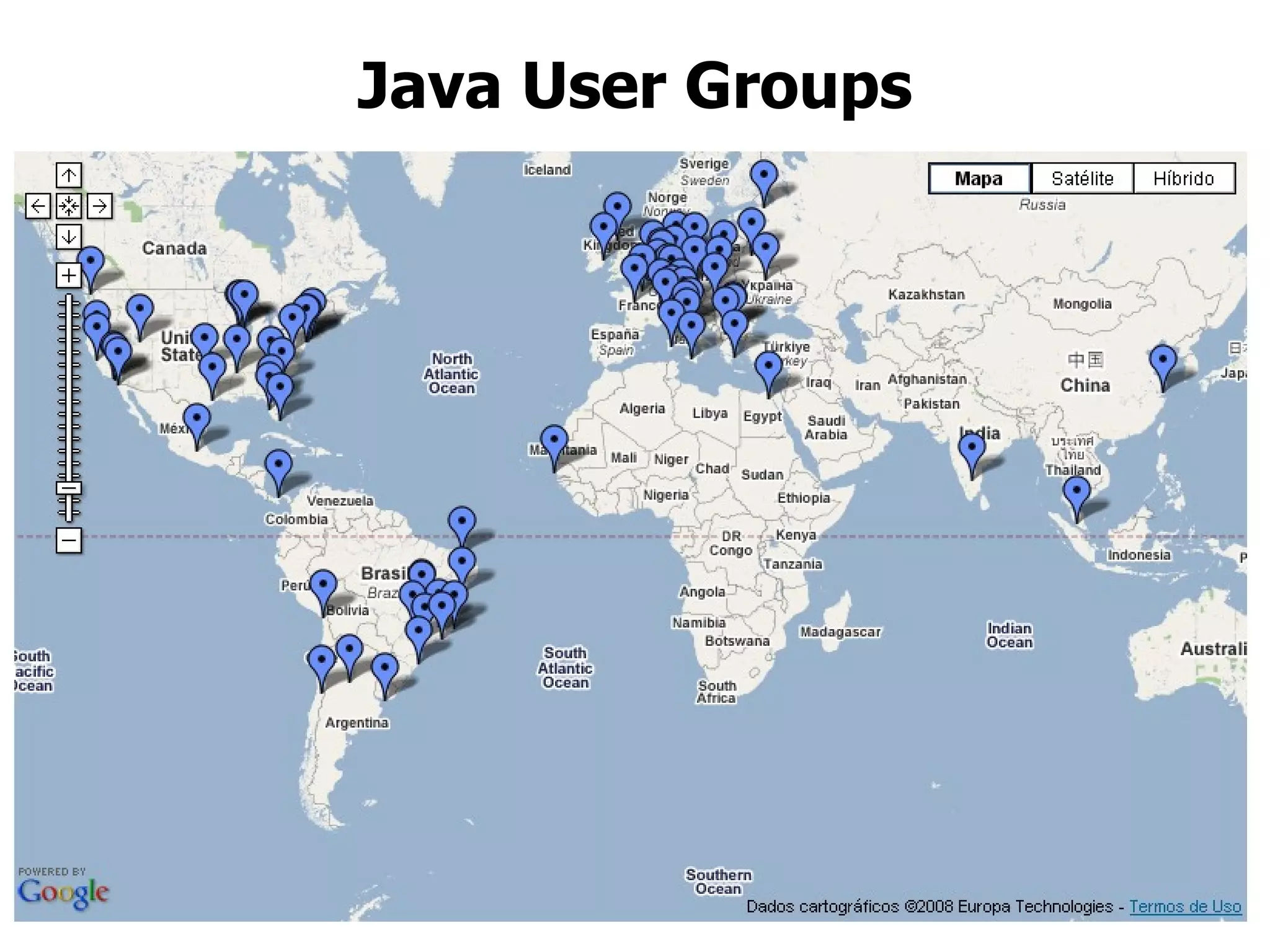
Task: Click the Madagascar label on the map
Action: click(x=840, y=632)
